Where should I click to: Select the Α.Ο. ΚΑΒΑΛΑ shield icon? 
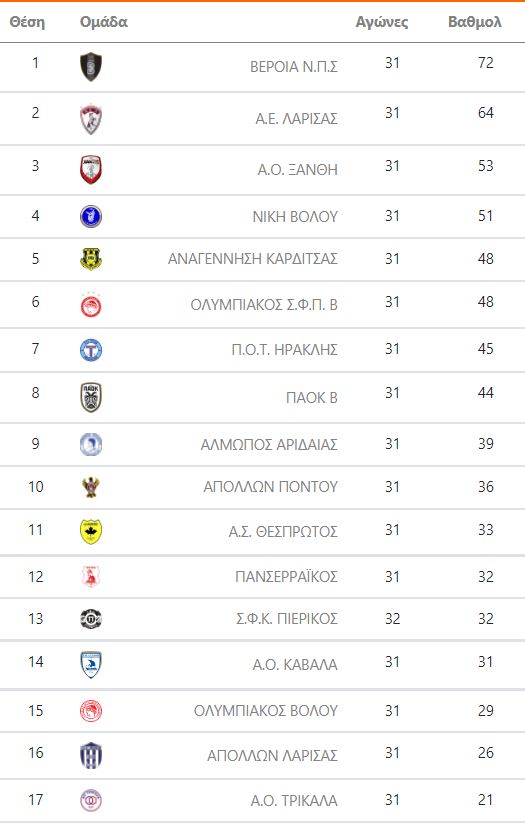(91, 664)
